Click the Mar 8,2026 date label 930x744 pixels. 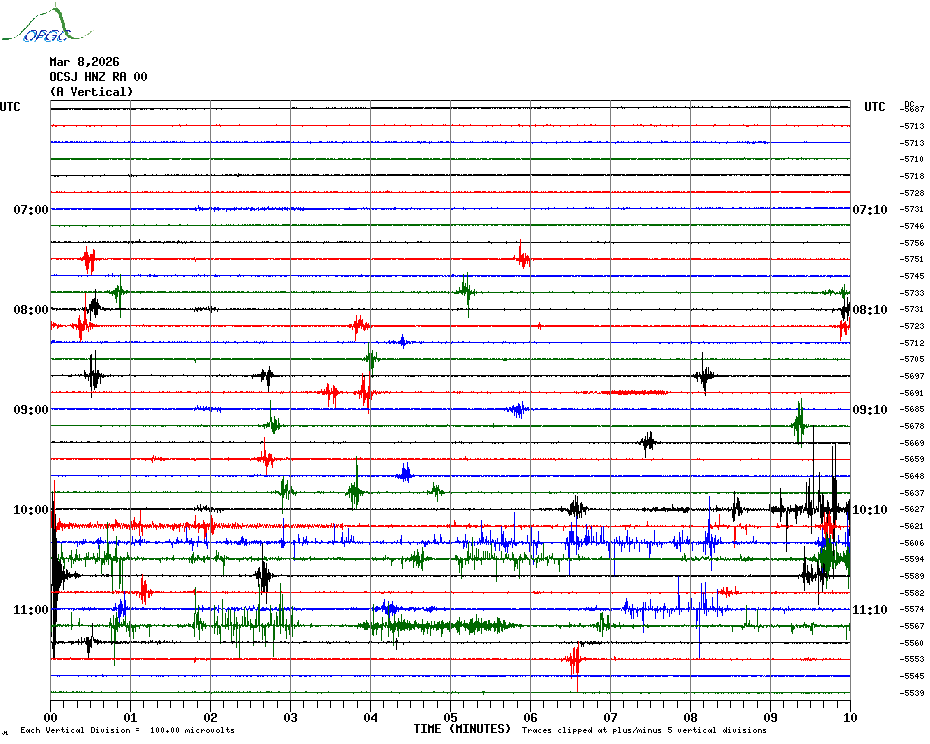pos(84,62)
